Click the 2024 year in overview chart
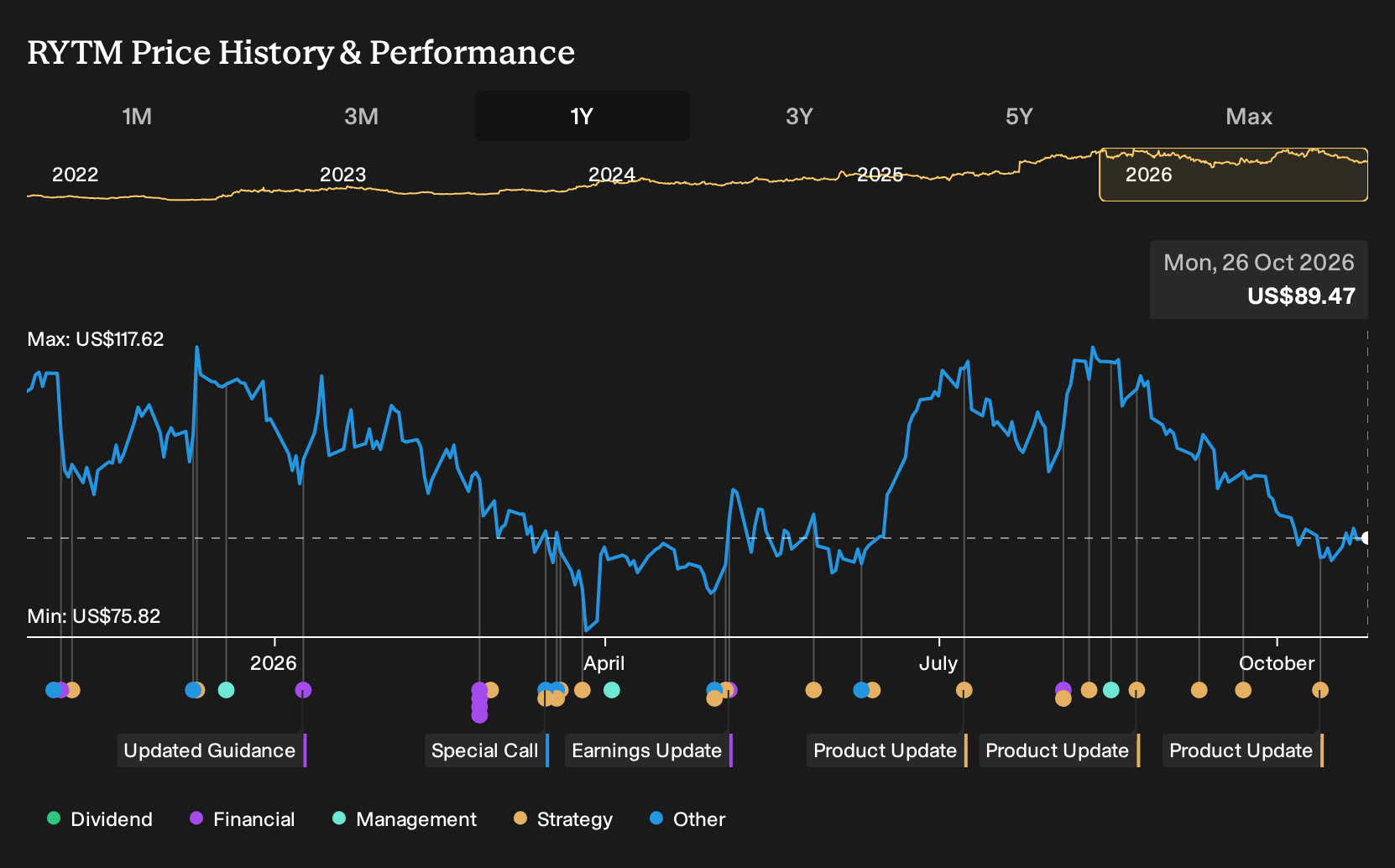Image resolution: width=1395 pixels, height=868 pixels. click(612, 175)
